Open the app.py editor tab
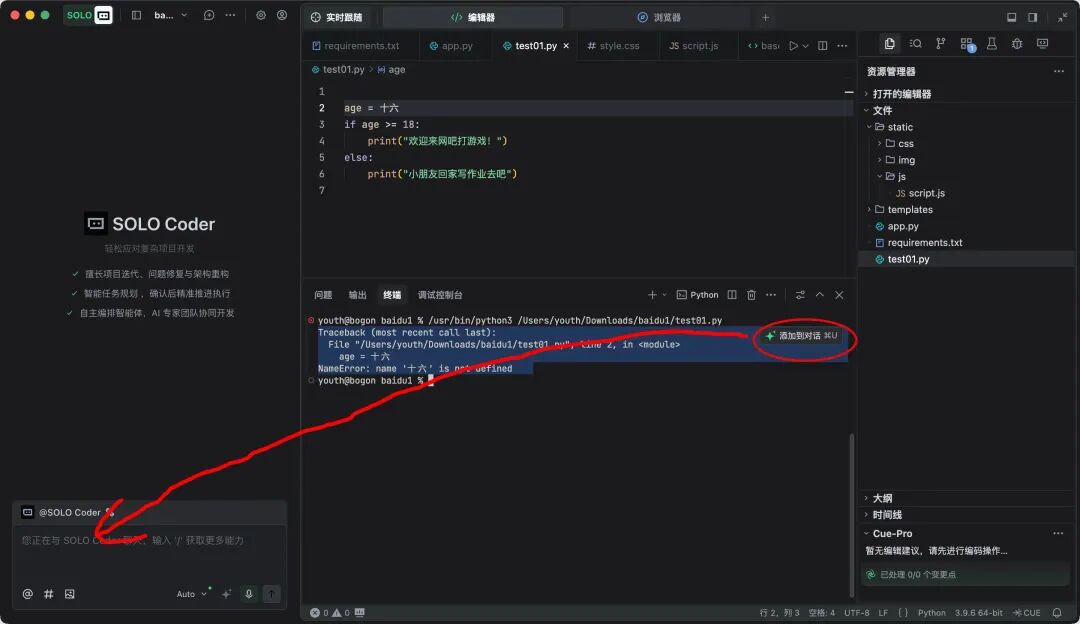The height and width of the screenshot is (624, 1080). [x=451, y=45]
